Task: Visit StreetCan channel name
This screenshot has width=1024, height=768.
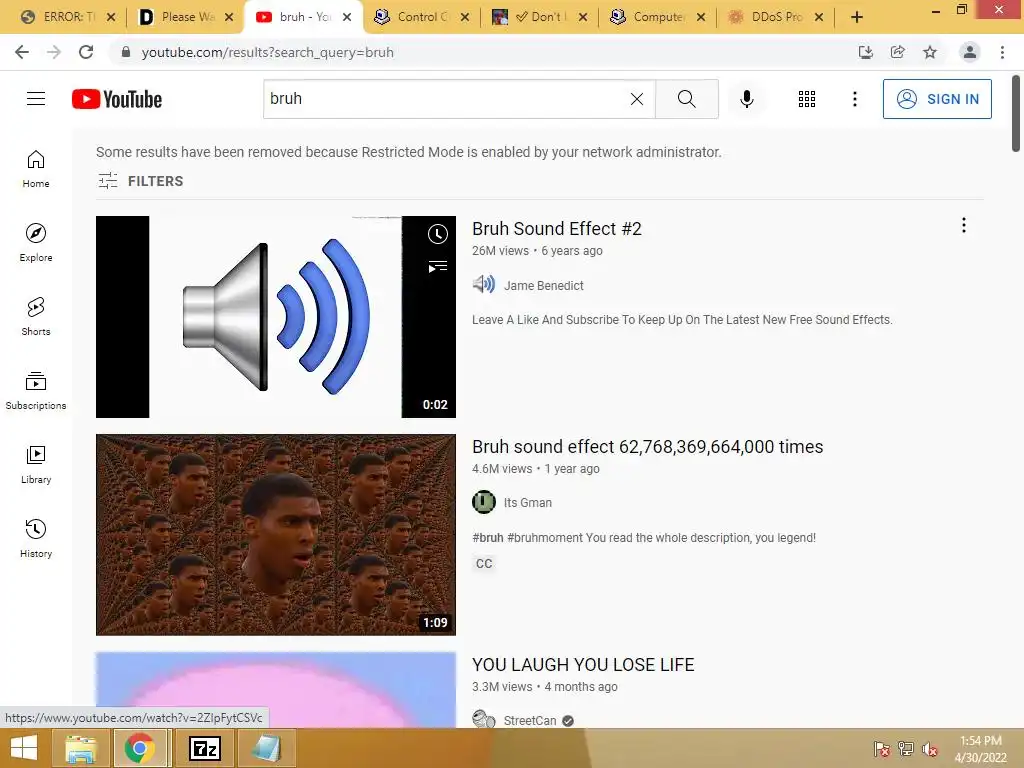Action: click(x=530, y=720)
